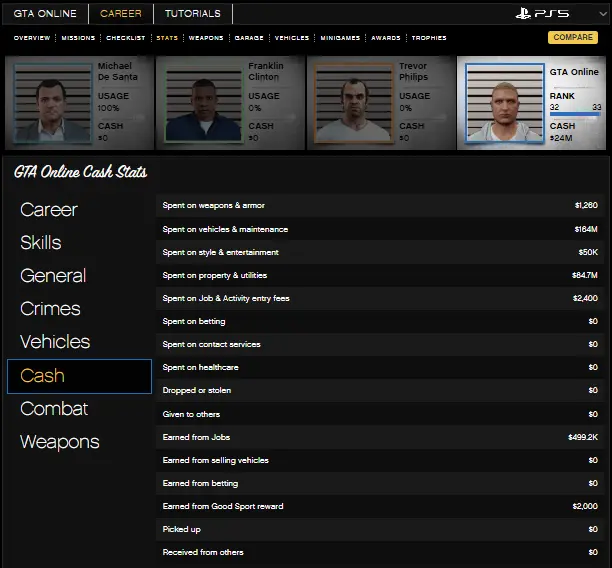Open the MINIGAMES submenu

pos(341,38)
